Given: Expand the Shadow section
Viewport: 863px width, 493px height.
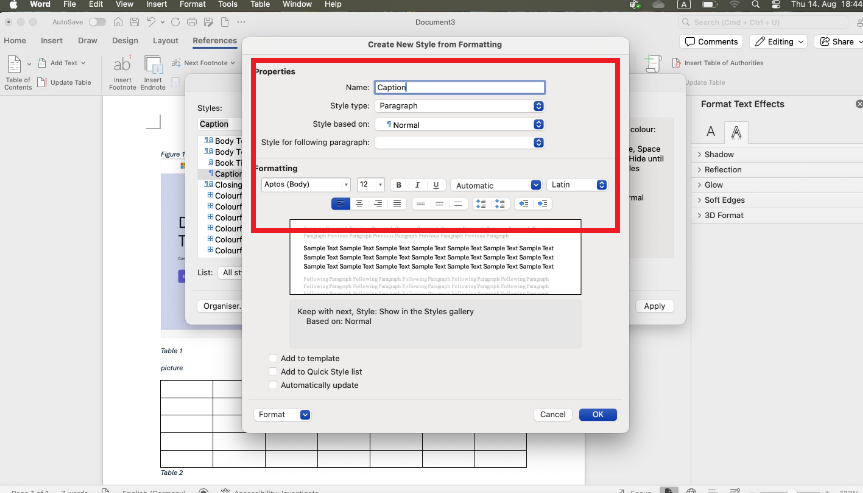Looking at the screenshot, I should [719, 155].
